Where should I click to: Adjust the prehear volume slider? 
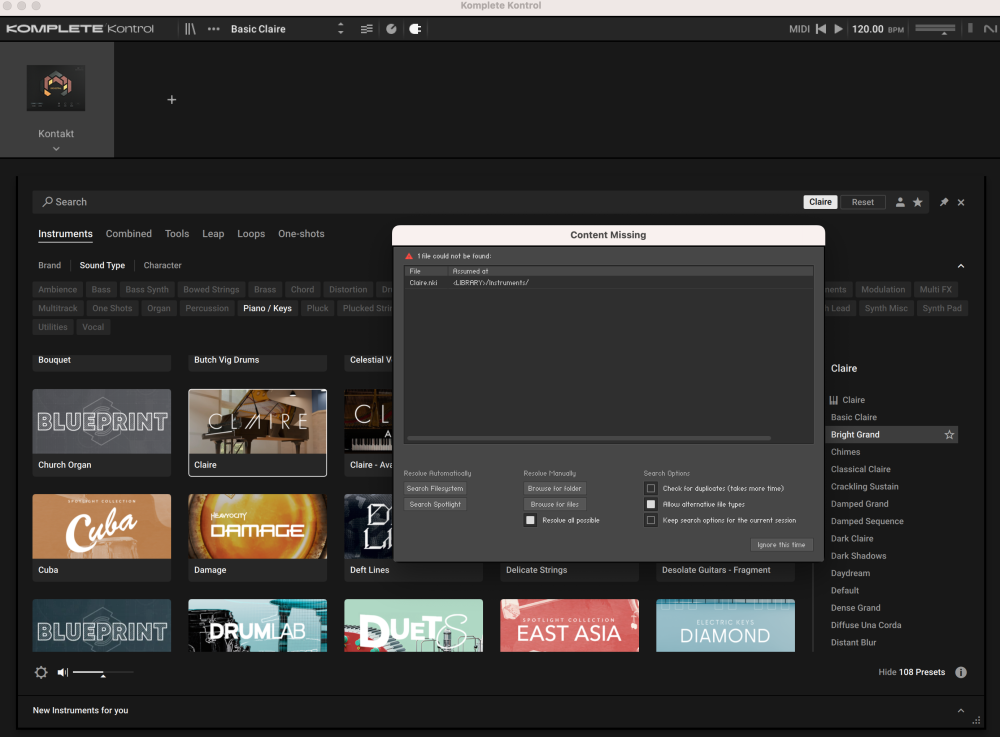[x=103, y=673]
